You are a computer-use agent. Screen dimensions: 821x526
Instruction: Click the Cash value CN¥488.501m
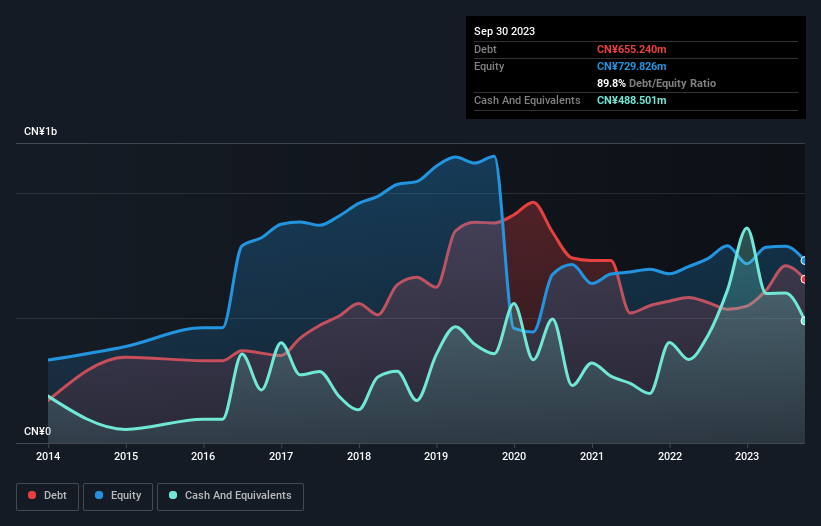pos(631,100)
